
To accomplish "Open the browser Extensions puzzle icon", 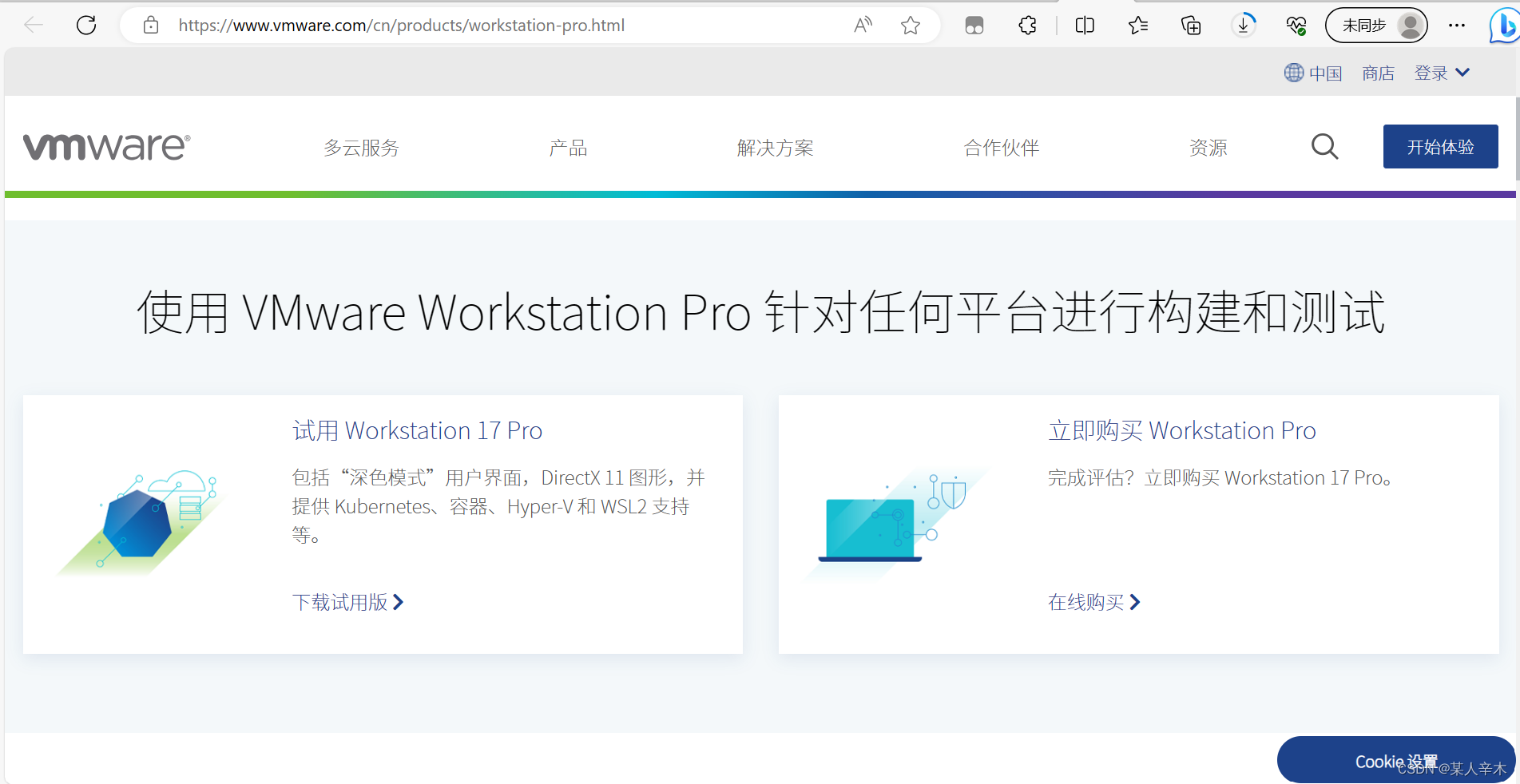I will click(x=1027, y=25).
